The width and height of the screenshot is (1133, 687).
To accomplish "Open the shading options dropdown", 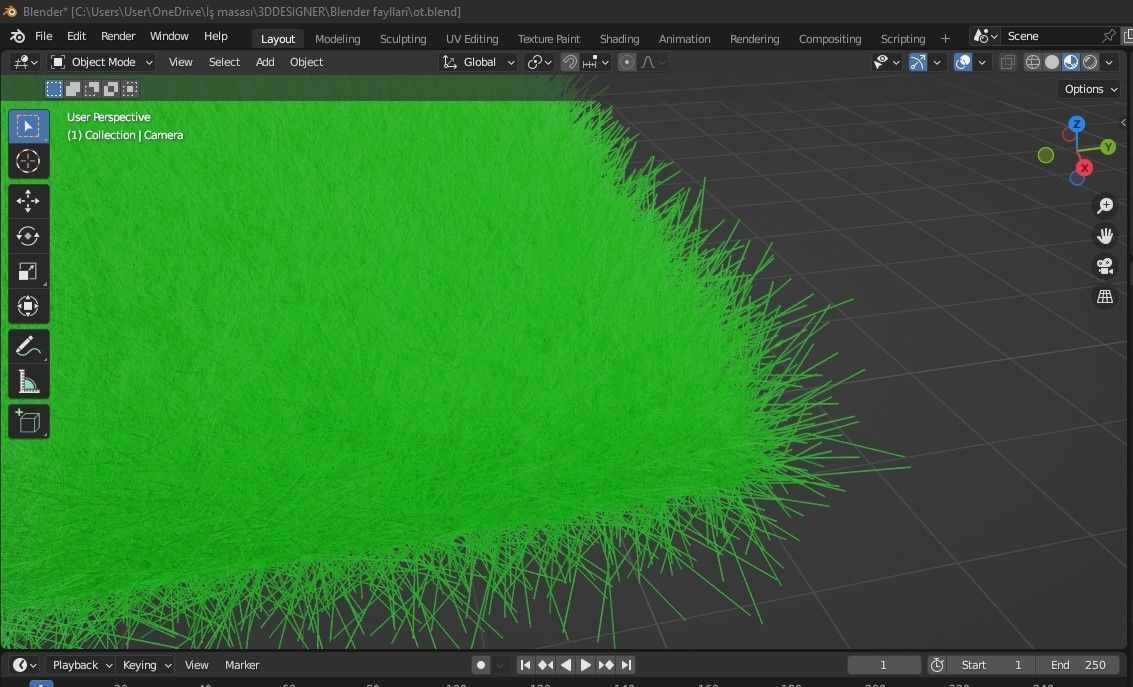I will (1109, 62).
